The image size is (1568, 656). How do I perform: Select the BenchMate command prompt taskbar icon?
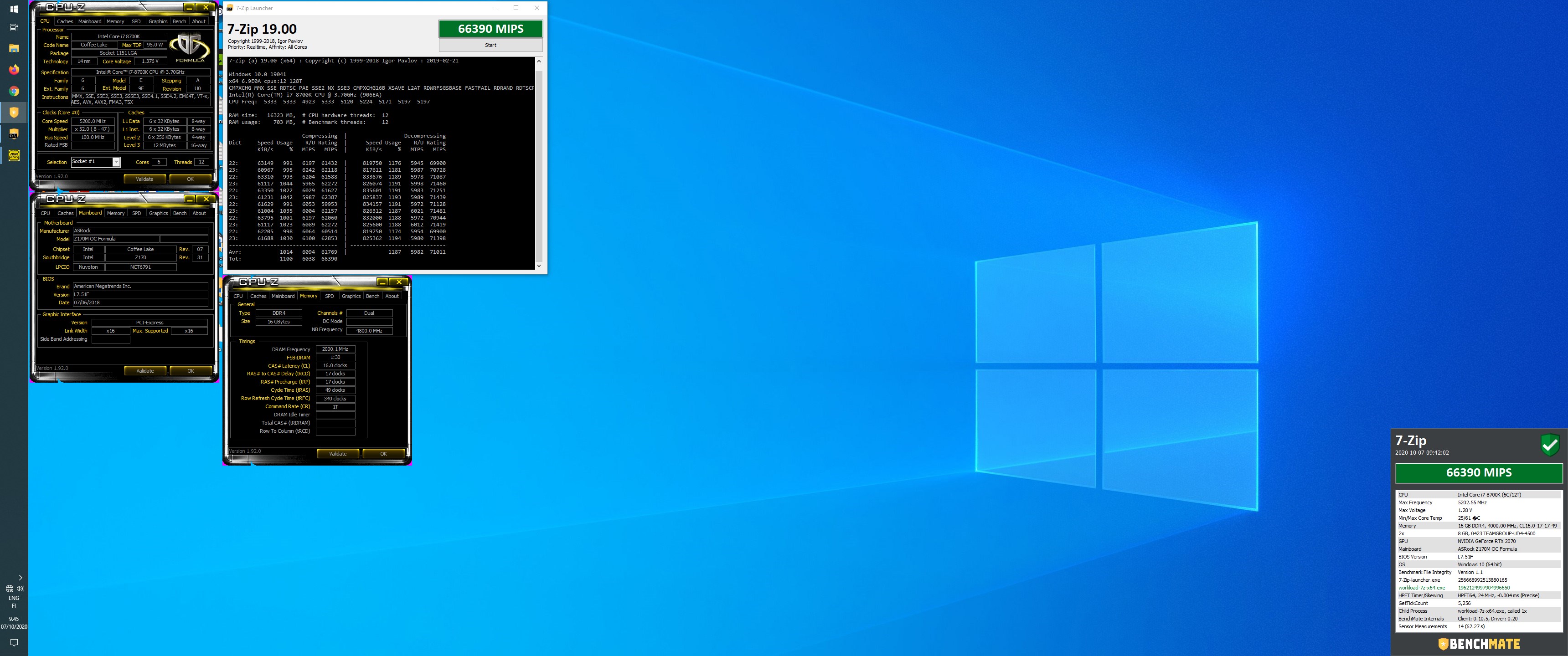(14, 134)
